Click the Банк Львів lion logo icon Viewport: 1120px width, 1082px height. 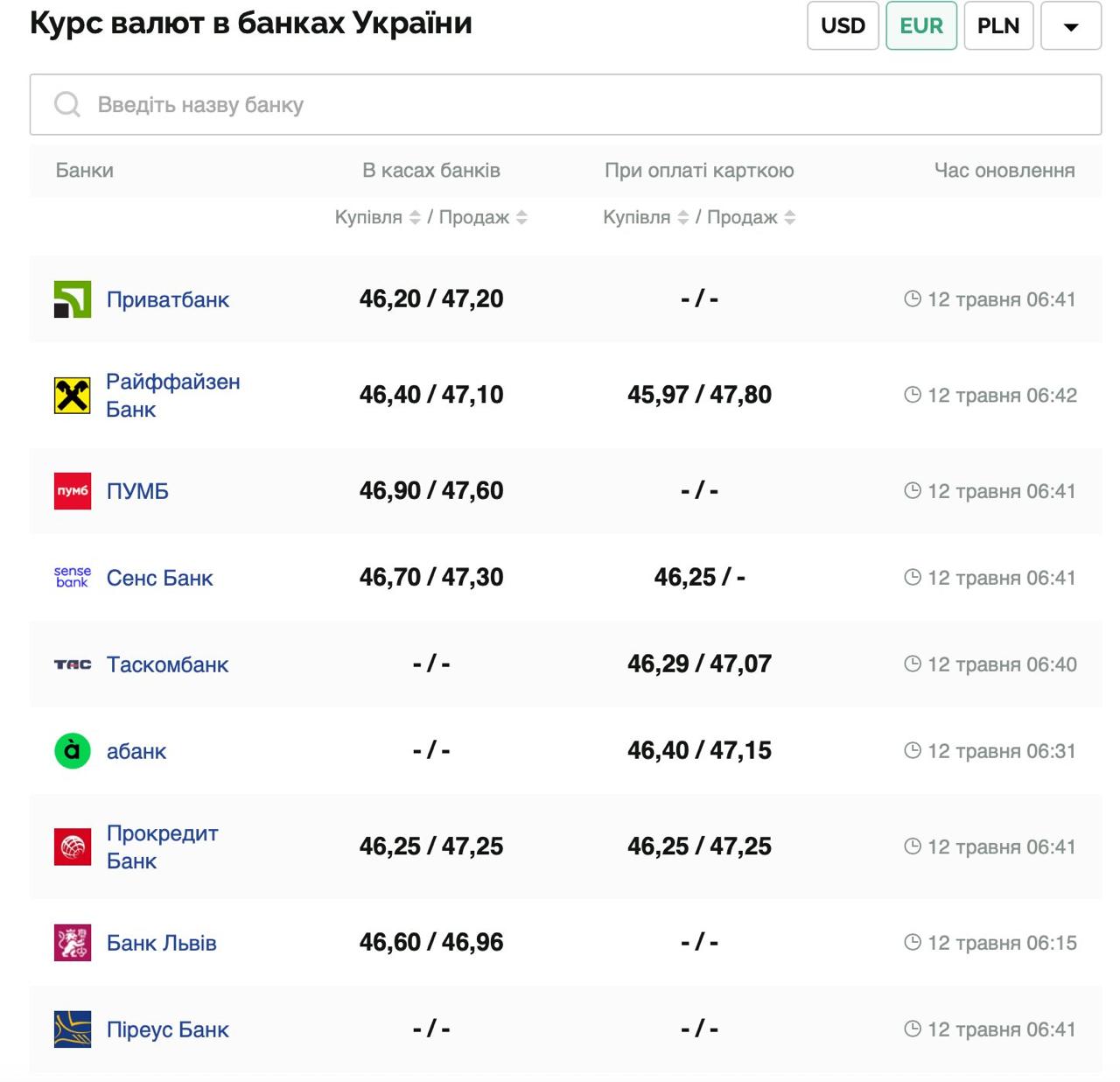[73, 943]
